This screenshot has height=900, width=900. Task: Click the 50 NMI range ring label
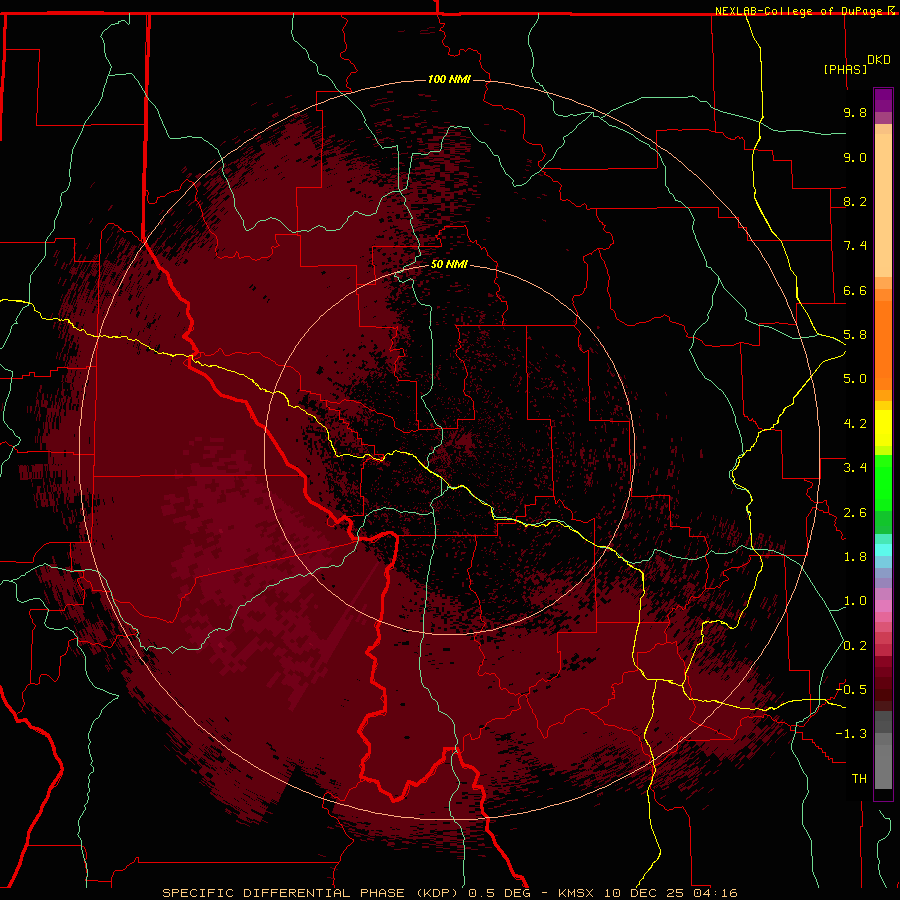[x=449, y=264]
